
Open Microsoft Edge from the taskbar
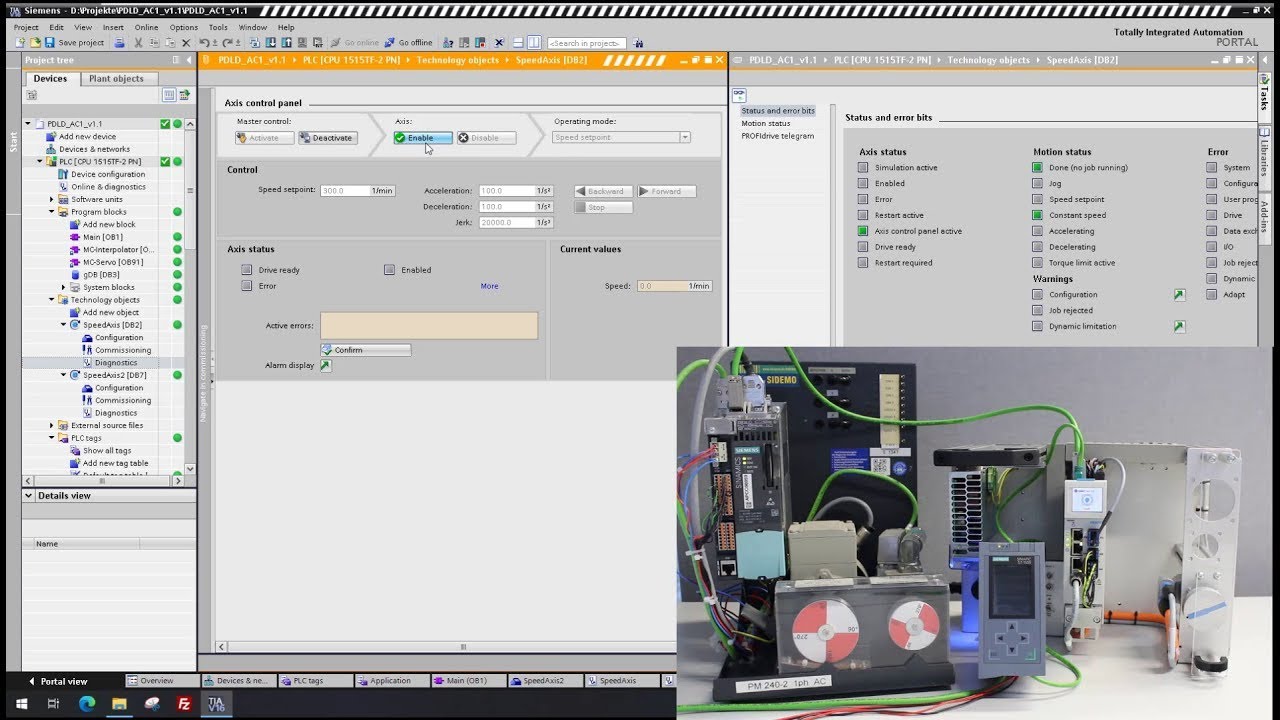pyautogui.click(x=86, y=704)
